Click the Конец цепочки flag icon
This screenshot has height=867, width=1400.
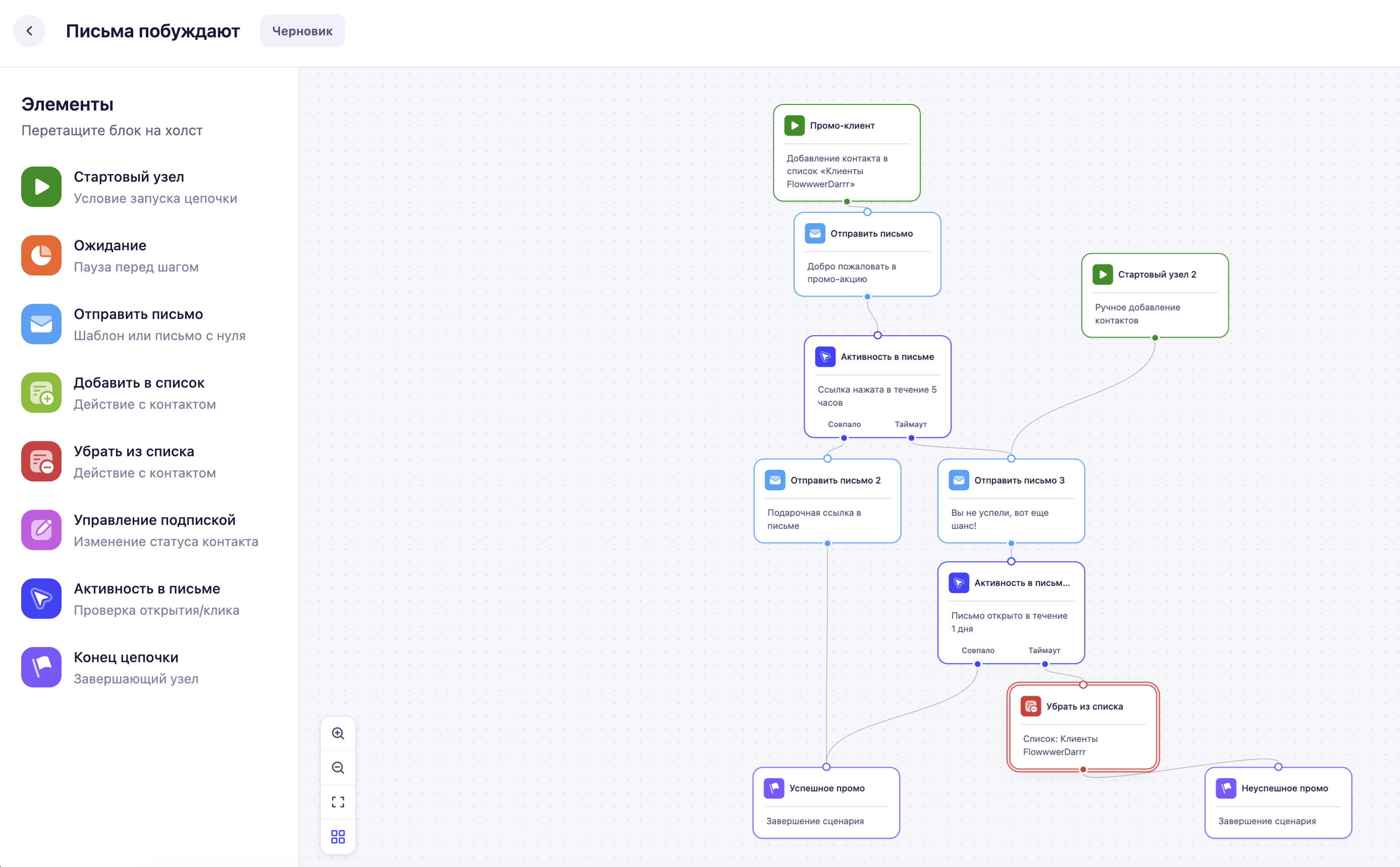[x=41, y=668]
